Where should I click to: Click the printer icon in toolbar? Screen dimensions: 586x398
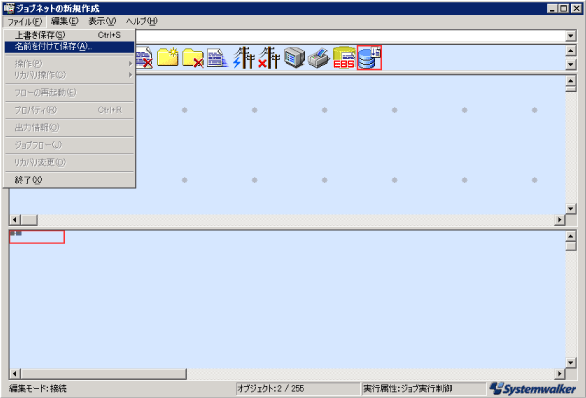click(319, 58)
